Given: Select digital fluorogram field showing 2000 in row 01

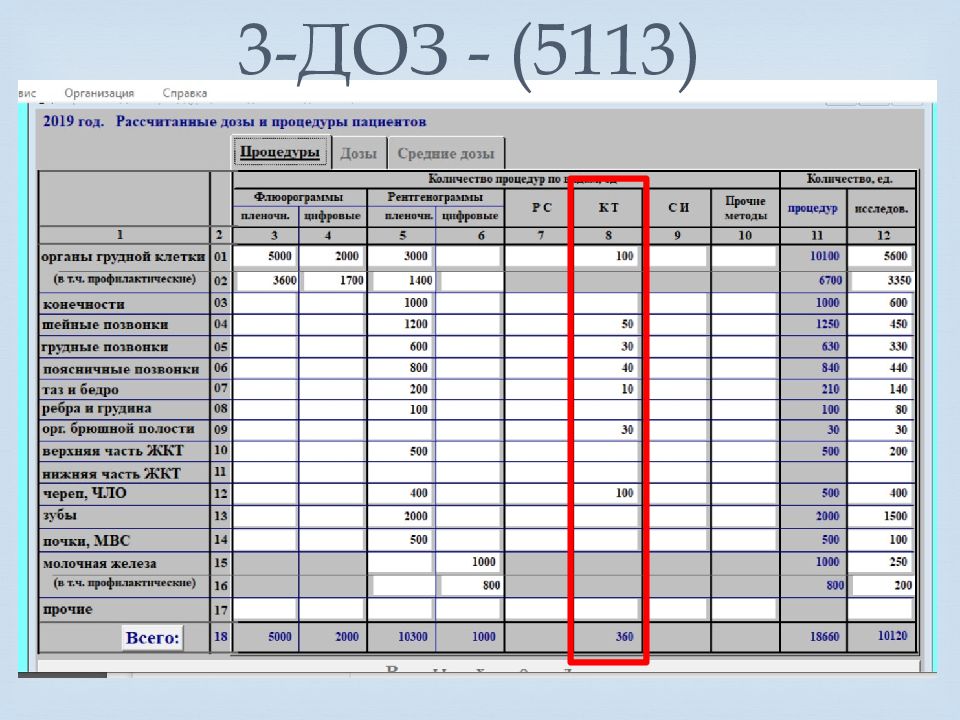Looking at the screenshot, I should click(x=331, y=258).
